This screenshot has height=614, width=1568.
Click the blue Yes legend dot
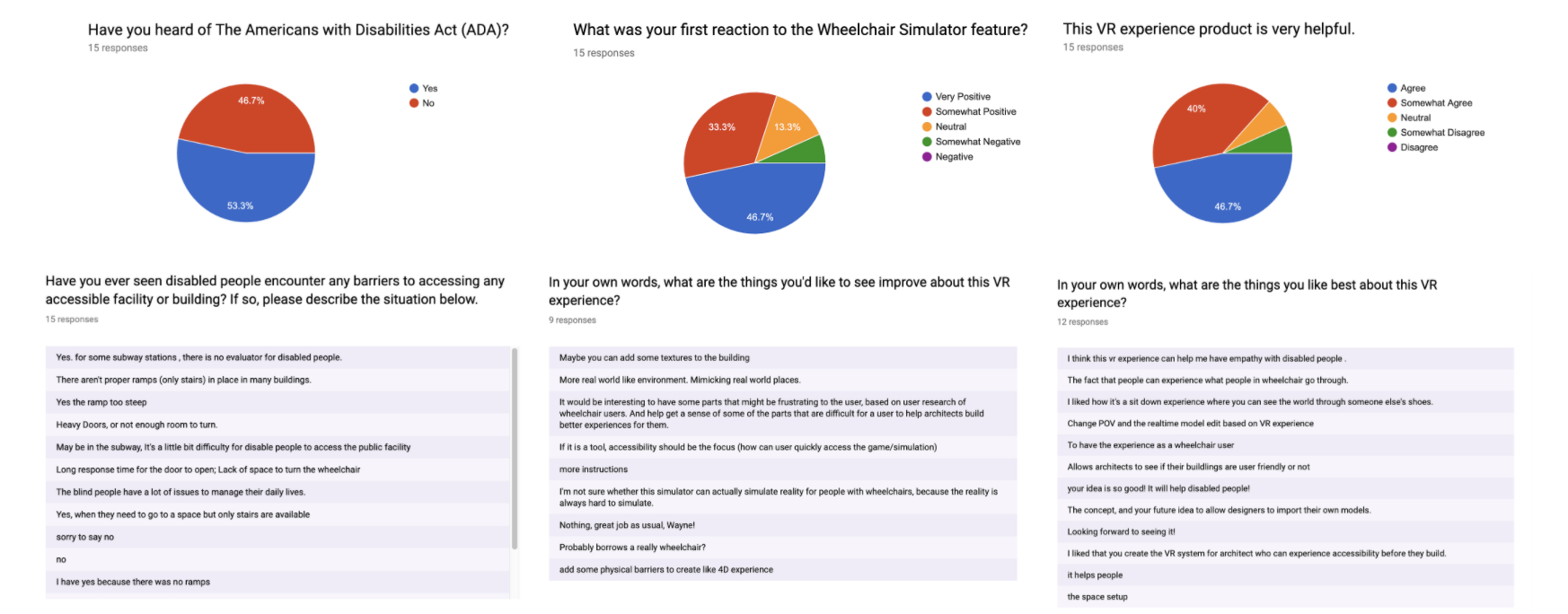[x=414, y=88]
